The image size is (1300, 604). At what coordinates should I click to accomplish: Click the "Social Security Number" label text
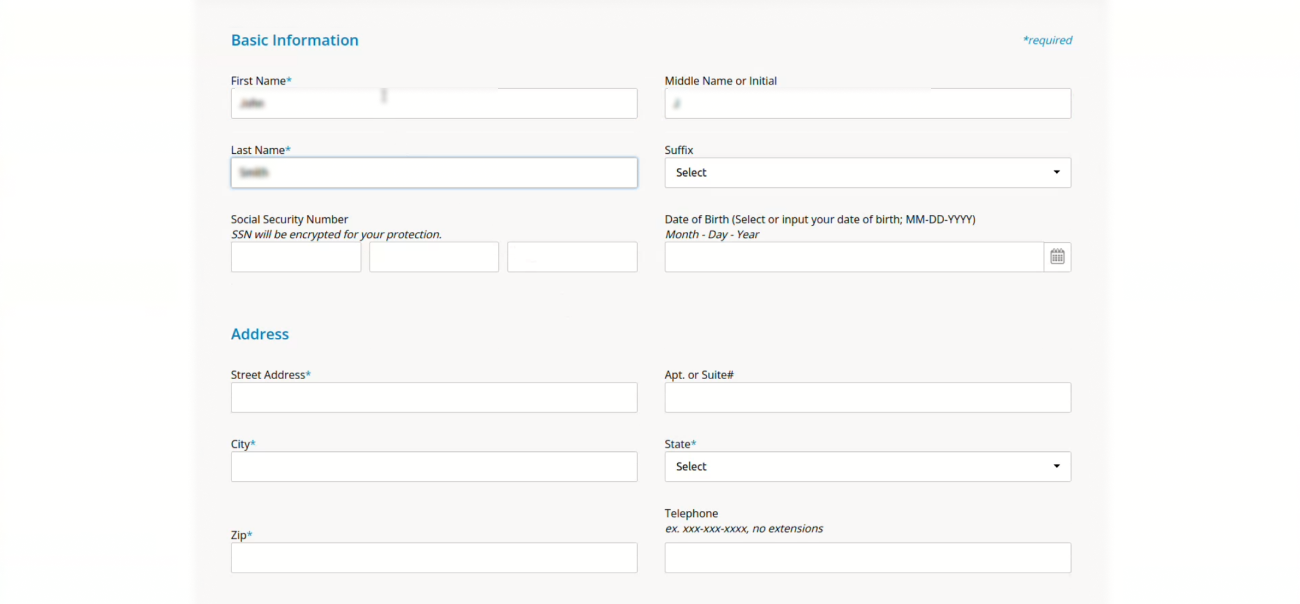(x=289, y=220)
